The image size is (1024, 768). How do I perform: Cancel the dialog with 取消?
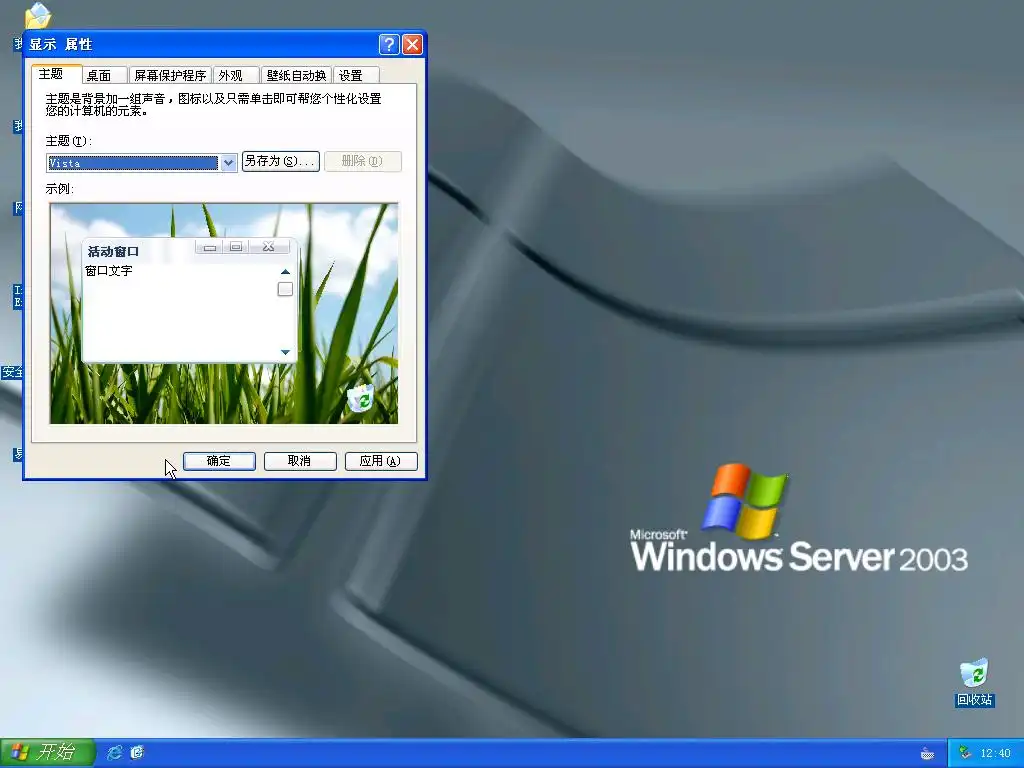tap(300, 461)
